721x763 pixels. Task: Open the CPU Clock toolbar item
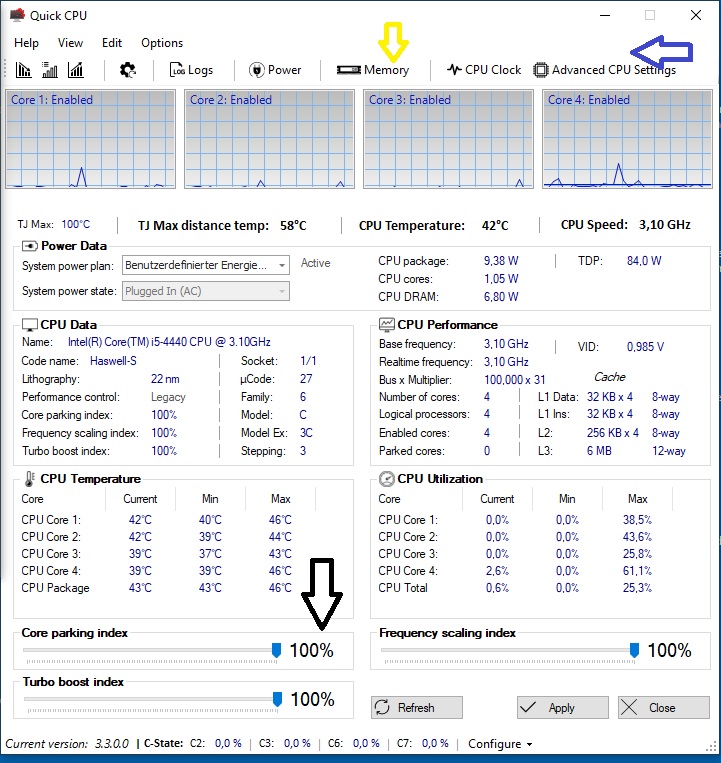click(x=484, y=70)
